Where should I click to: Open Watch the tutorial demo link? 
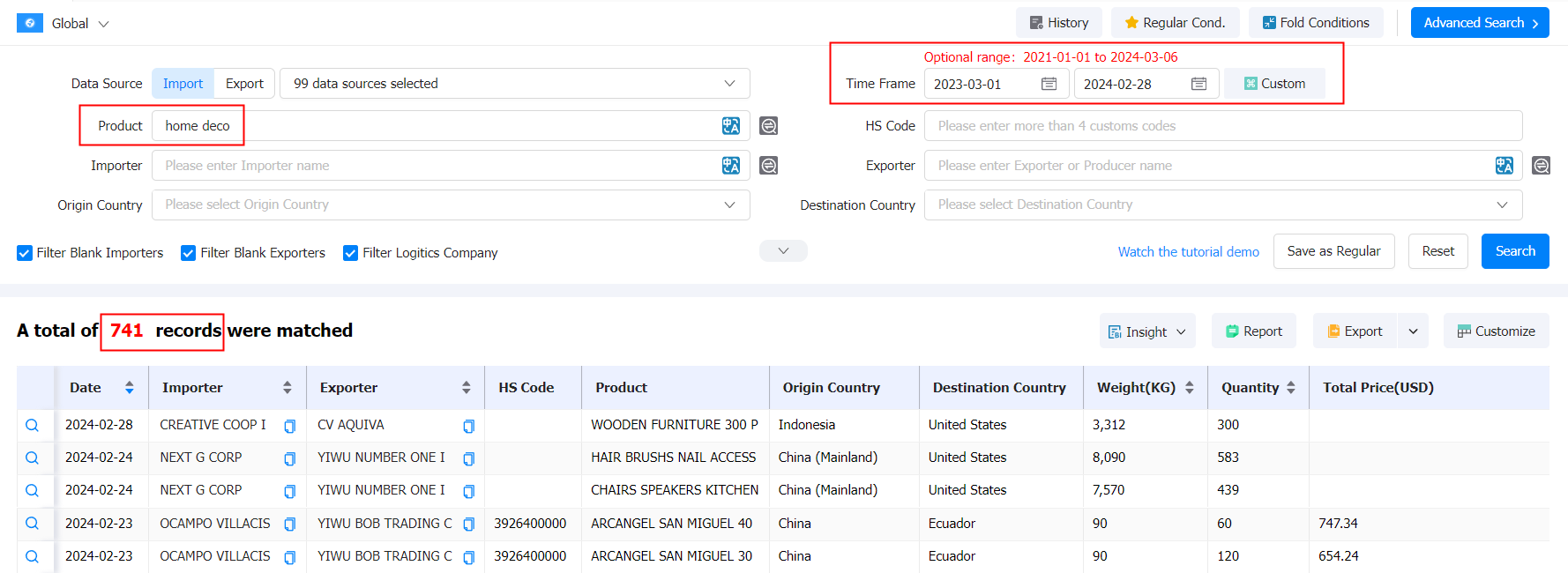tap(1188, 252)
